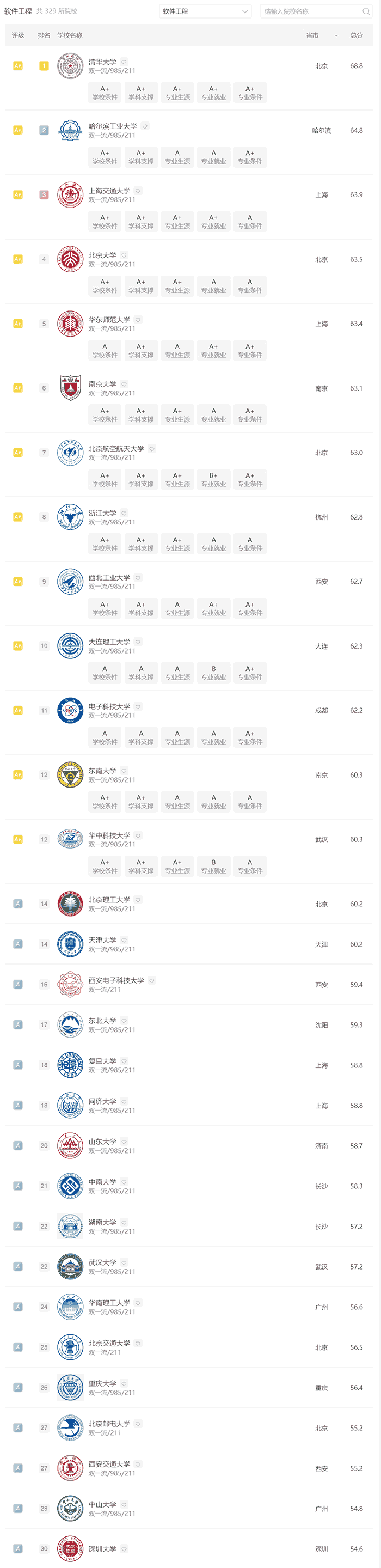This screenshot has height=1568, width=381.
Task: Click the search magnifier icon
Action: (366, 11)
